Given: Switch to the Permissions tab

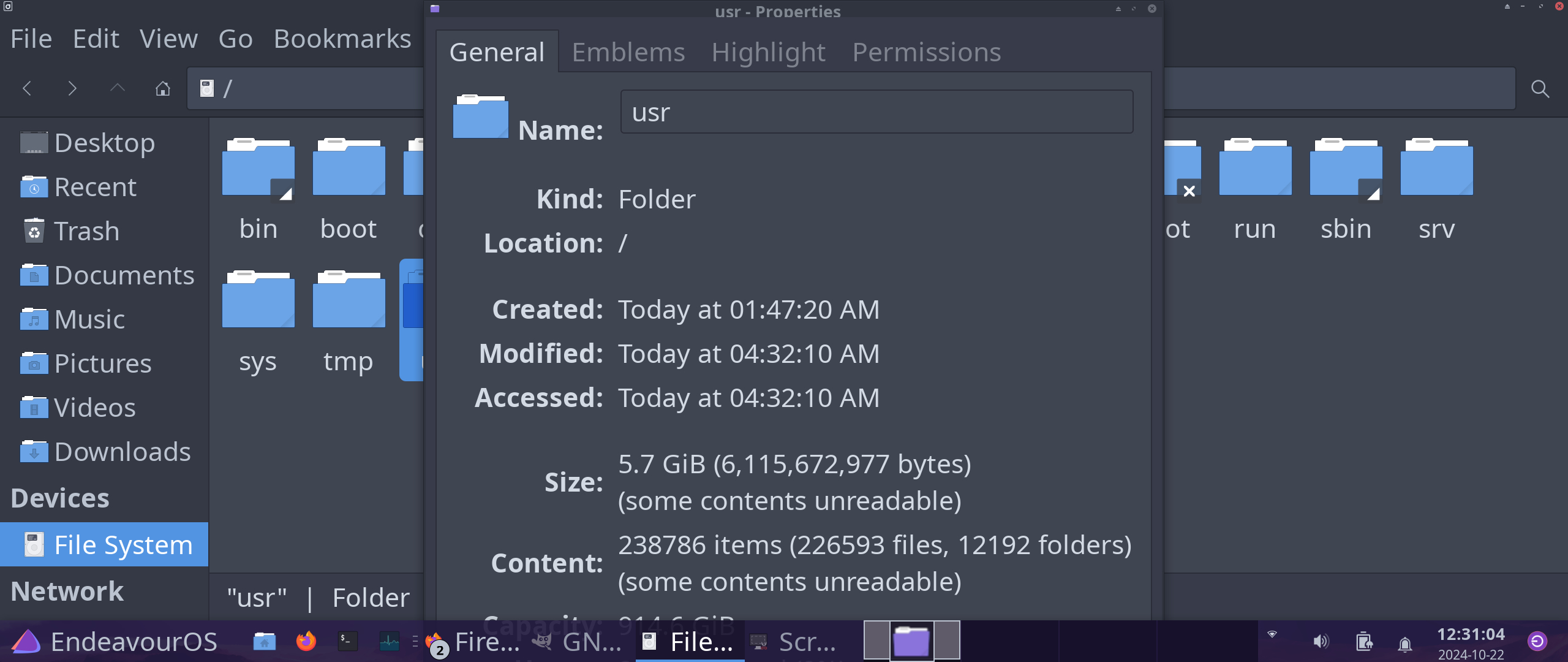Looking at the screenshot, I should 926,52.
